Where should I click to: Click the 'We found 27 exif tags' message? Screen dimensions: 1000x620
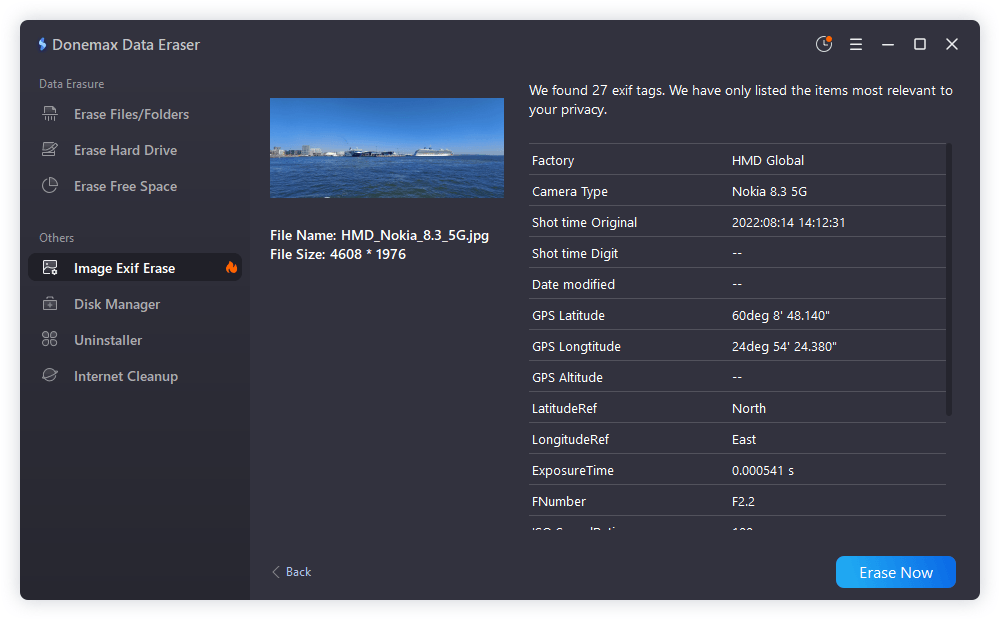740,100
